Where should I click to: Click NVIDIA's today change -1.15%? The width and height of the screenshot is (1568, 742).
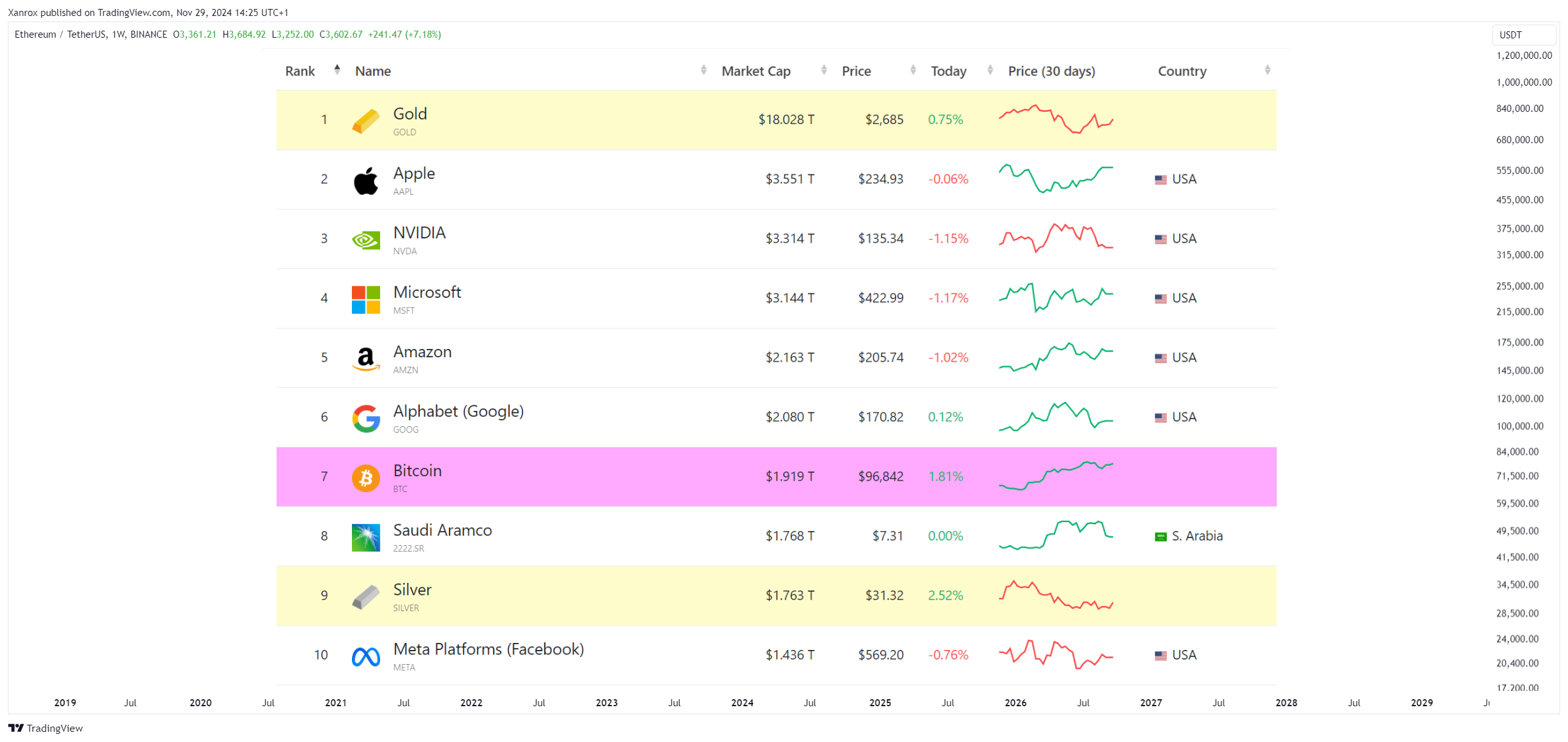(x=948, y=238)
